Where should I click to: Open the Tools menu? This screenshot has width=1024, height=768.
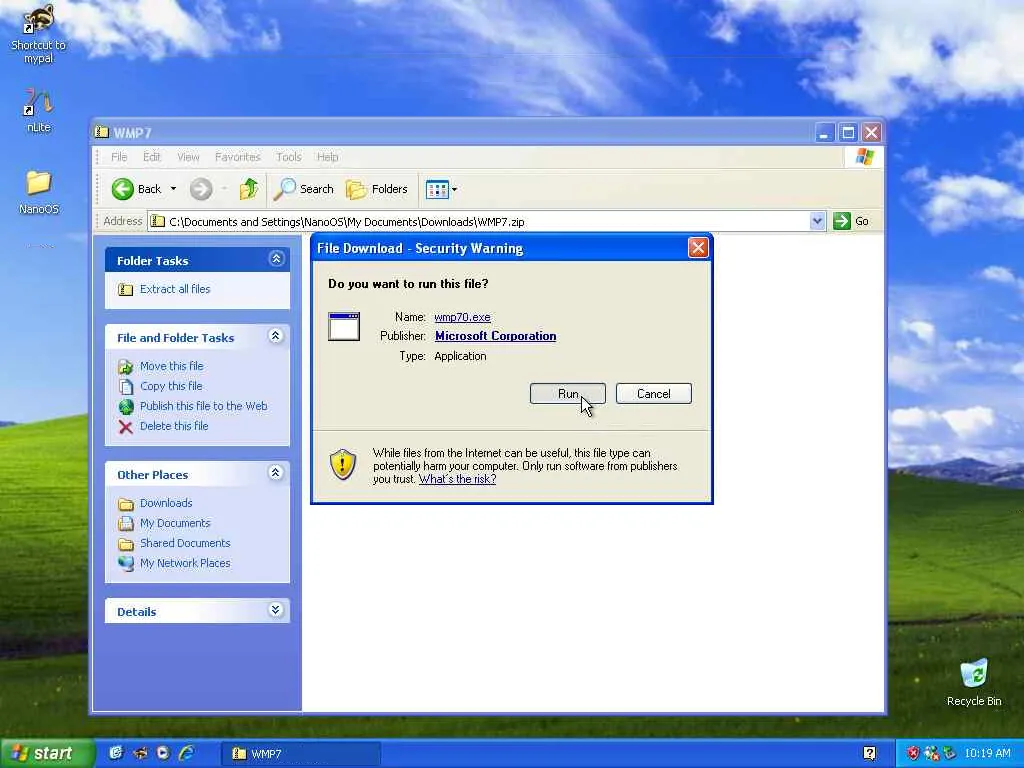(x=289, y=157)
